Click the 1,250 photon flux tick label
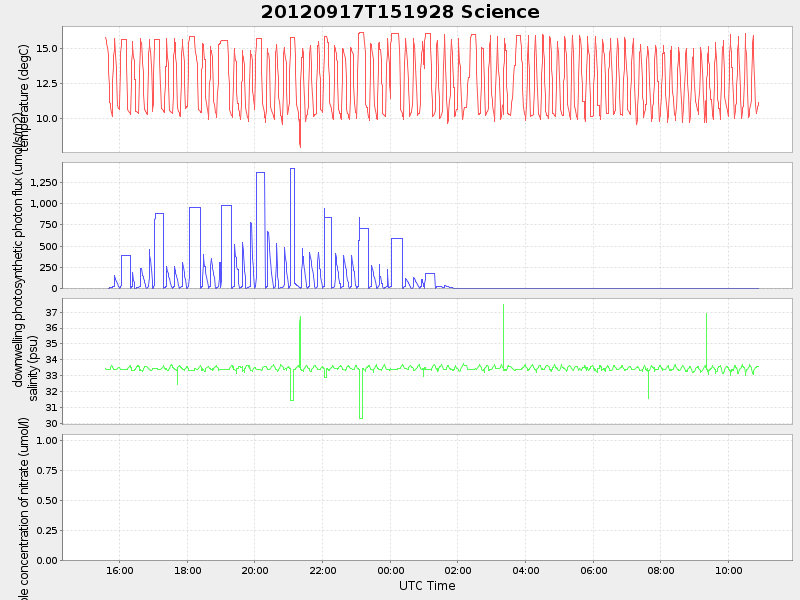The width and height of the screenshot is (800, 600). pos(44,182)
